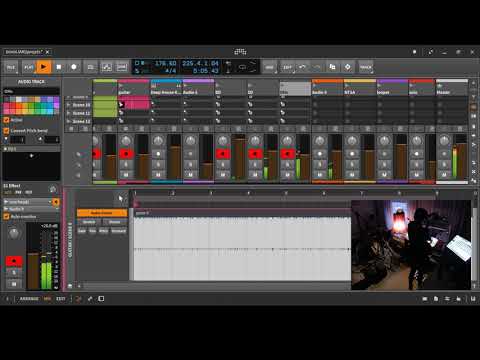Screen dimensions: 480x360
Task: Solo the looper track
Action: pyautogui.click(x=384, y=164)
